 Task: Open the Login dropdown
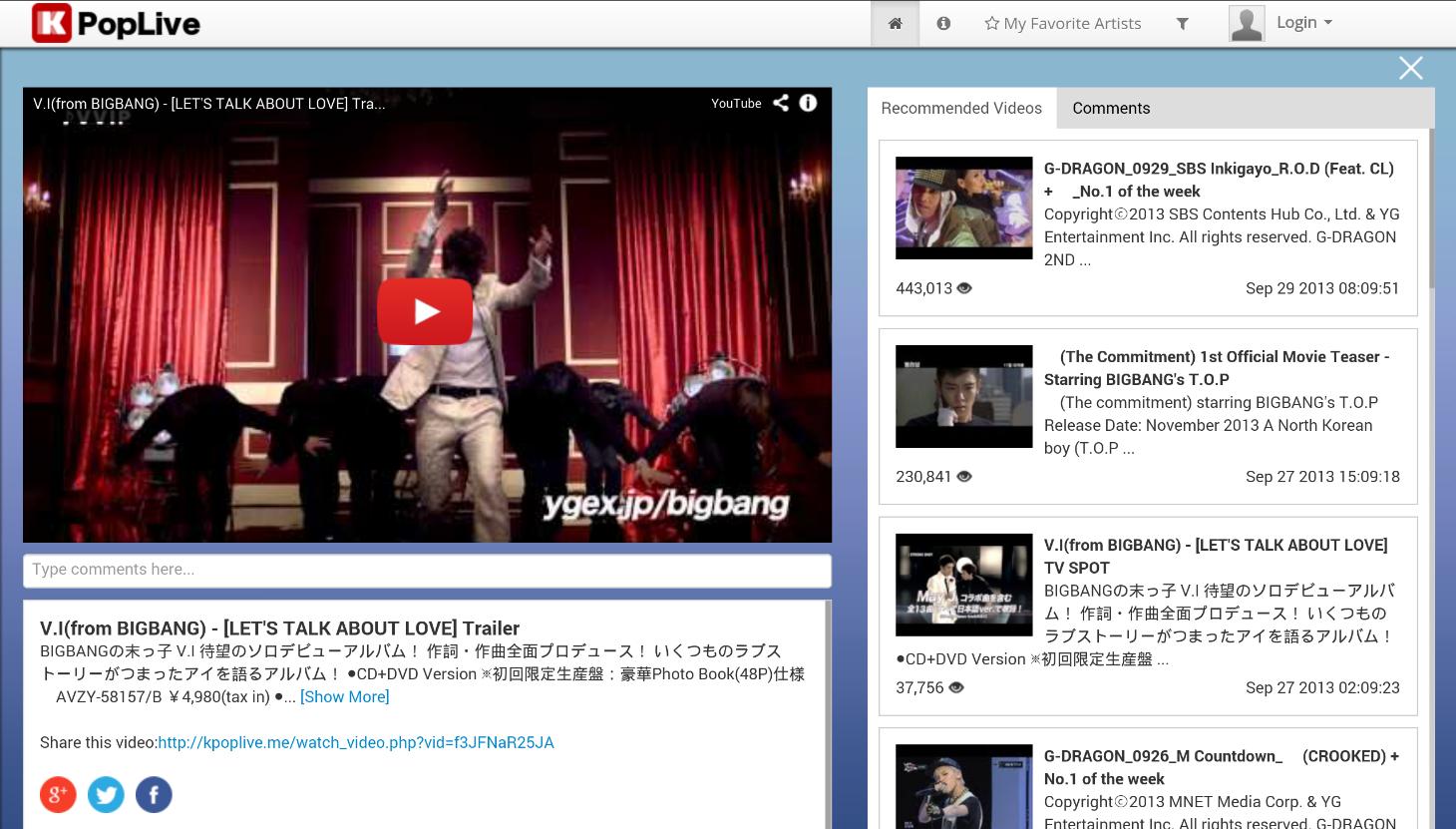[x=1302, y=22]
